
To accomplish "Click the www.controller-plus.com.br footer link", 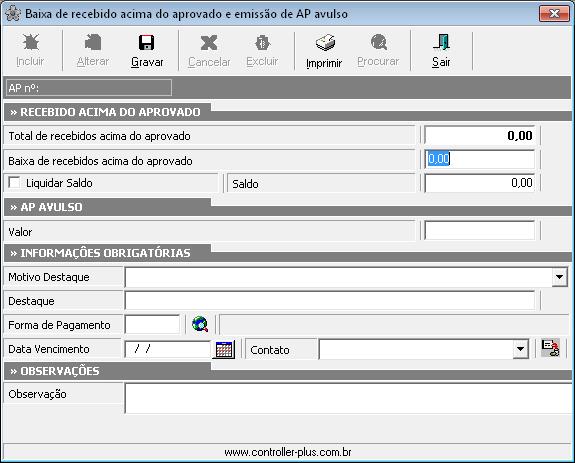I will click(288, 452).
